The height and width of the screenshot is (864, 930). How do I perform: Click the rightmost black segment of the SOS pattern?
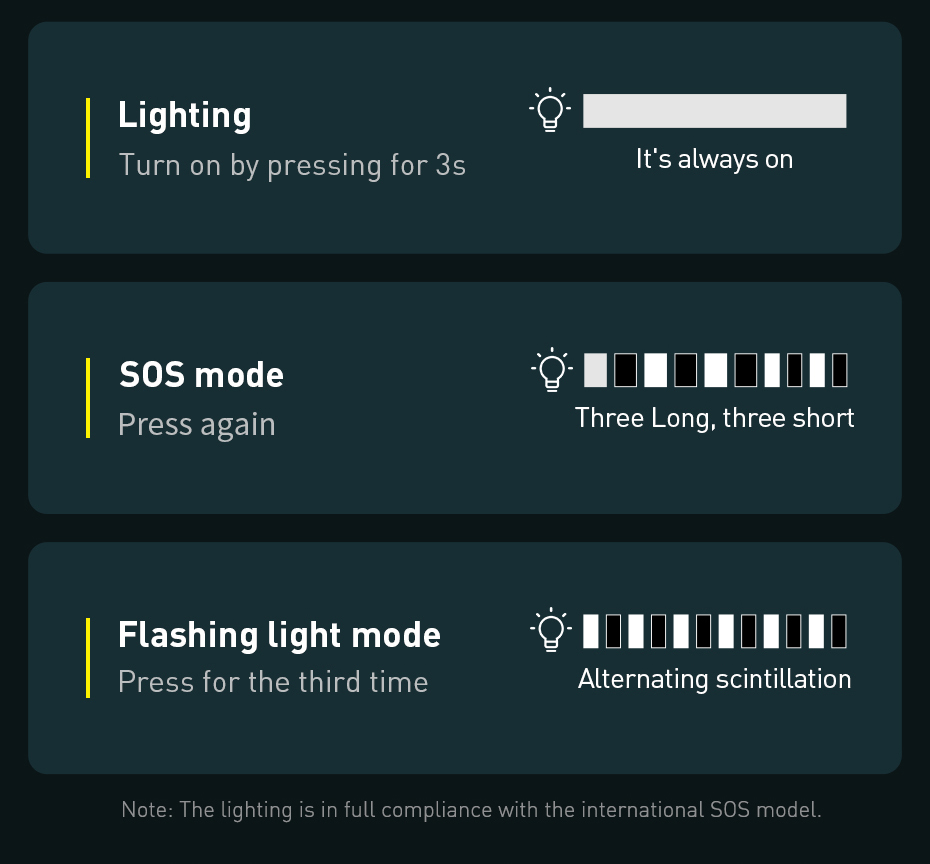pos(839,370)
